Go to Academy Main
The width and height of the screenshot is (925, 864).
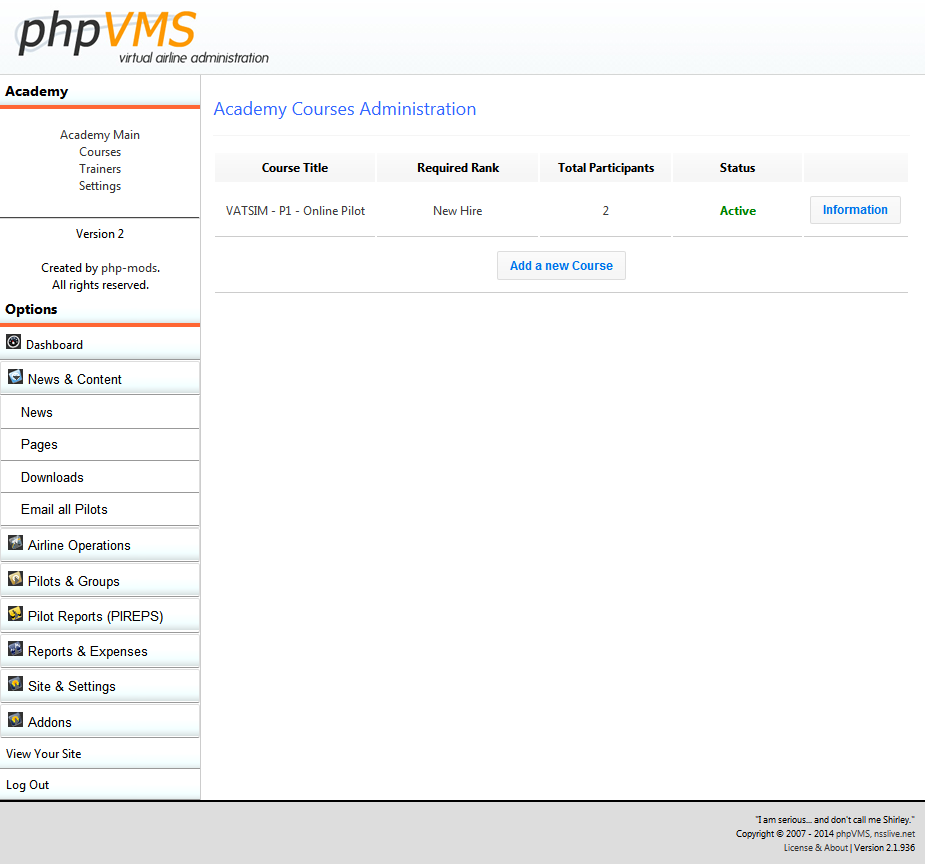(x=100, y=135)
